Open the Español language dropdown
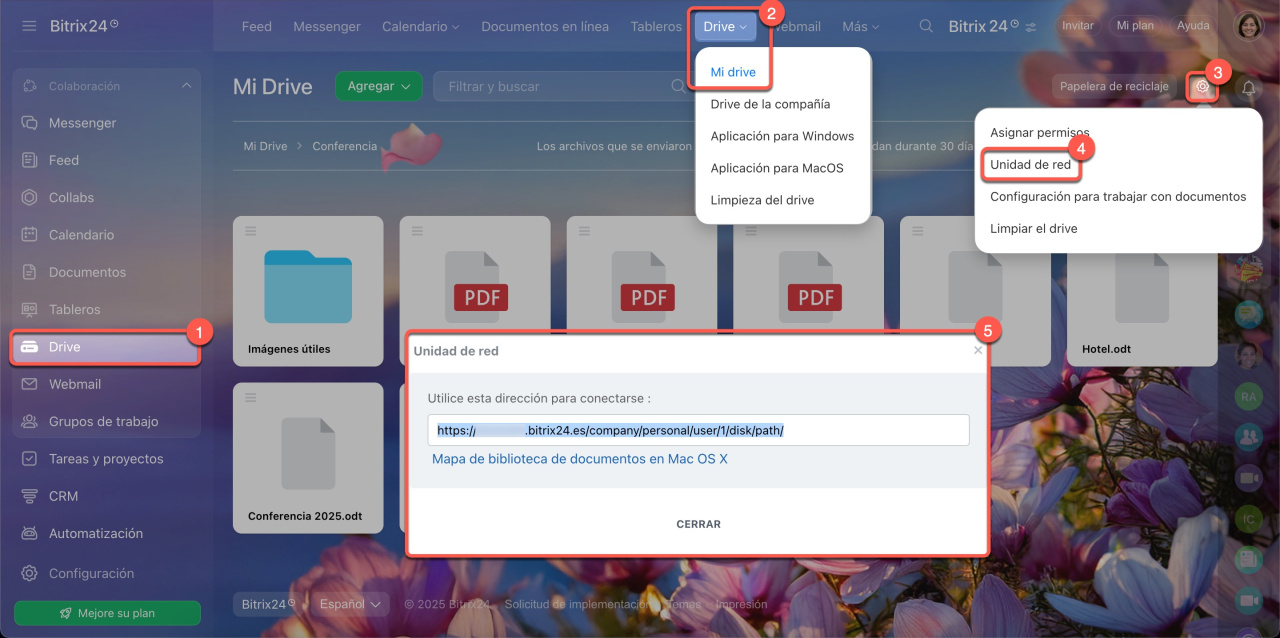This screenshot has width=1280, height=638. [350, 604]
